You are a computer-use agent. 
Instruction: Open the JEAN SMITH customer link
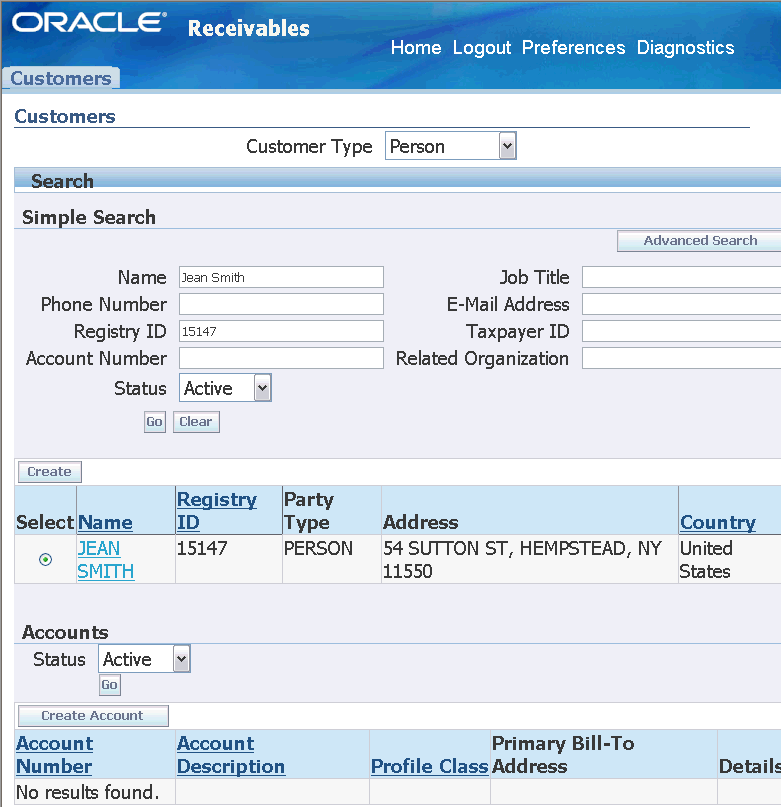coord(106,560)
